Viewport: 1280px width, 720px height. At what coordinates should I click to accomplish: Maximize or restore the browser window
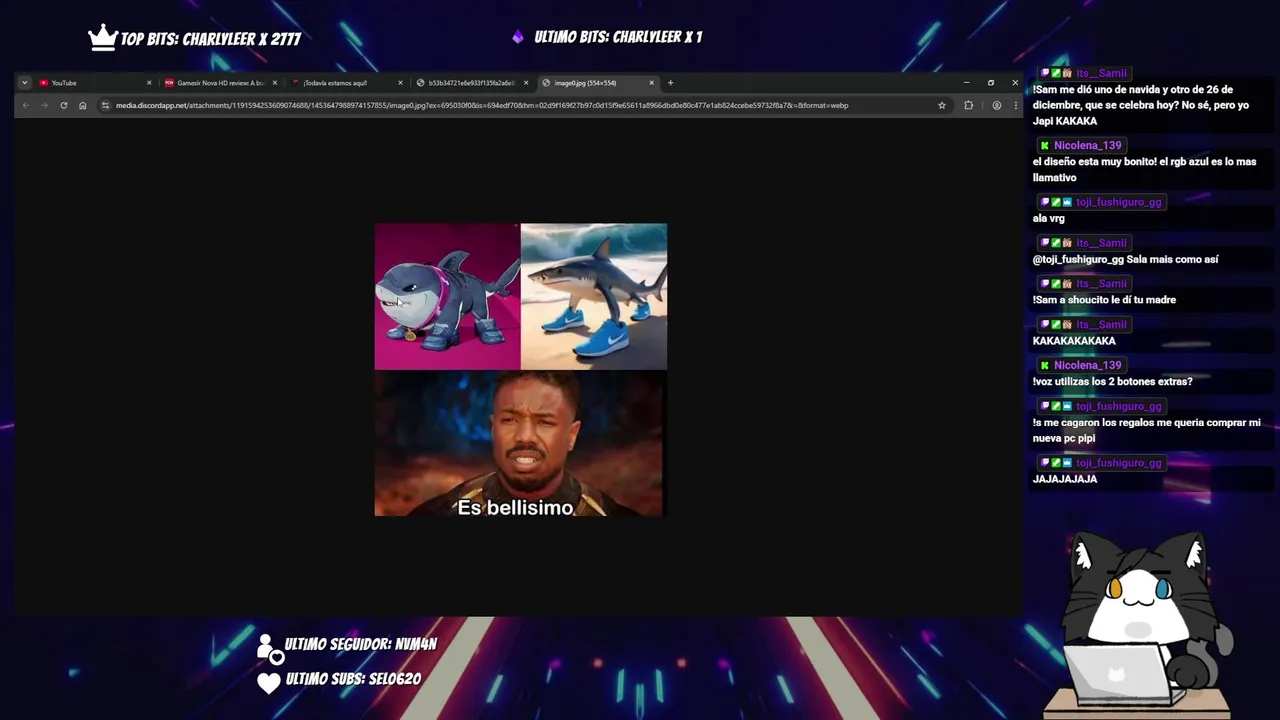tap(991, 83)
